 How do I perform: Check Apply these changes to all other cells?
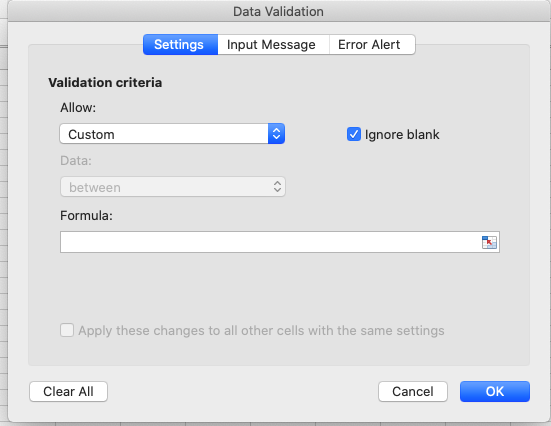pyautogui.click(x=67, y=330)
